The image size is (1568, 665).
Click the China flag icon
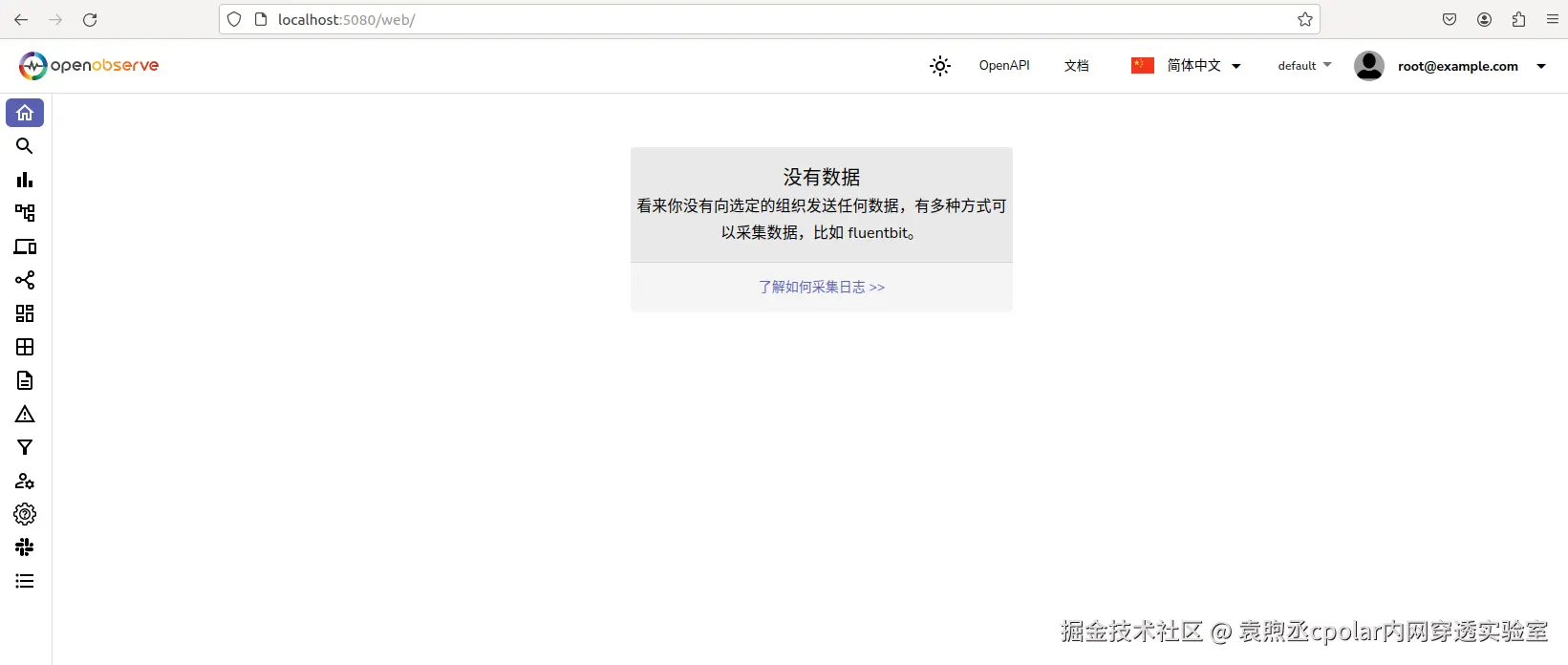(x=1143, y=66)
